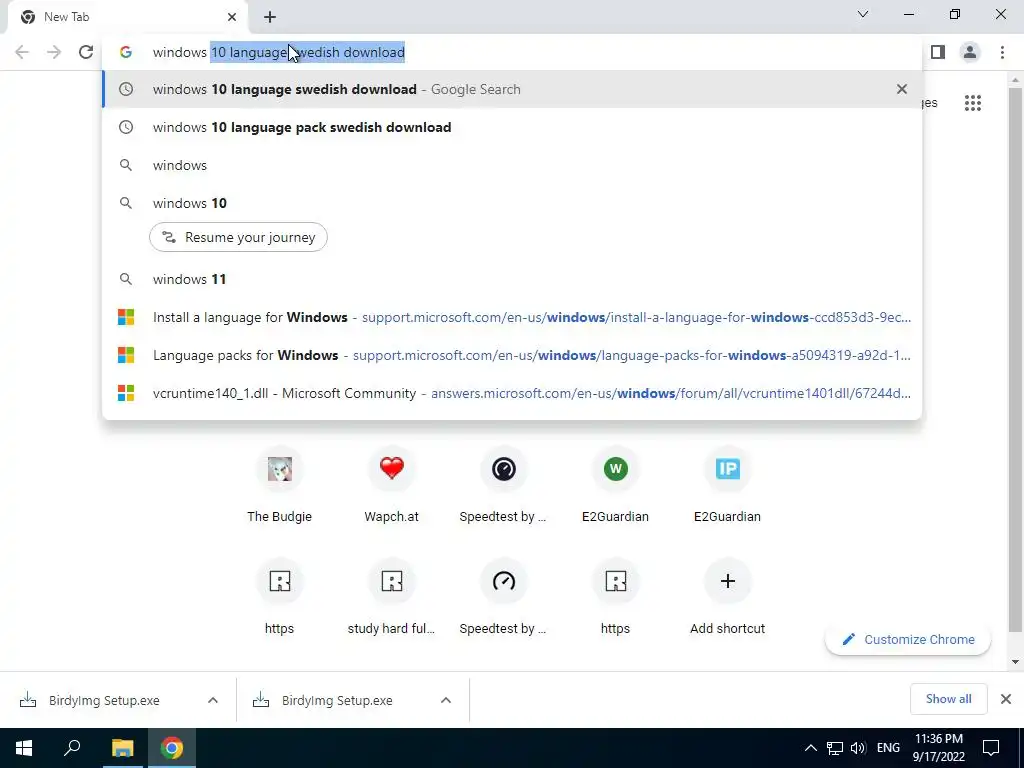Click the Customize Chrome button
This screenshot has width=1024, height=768.
(908, 639)
